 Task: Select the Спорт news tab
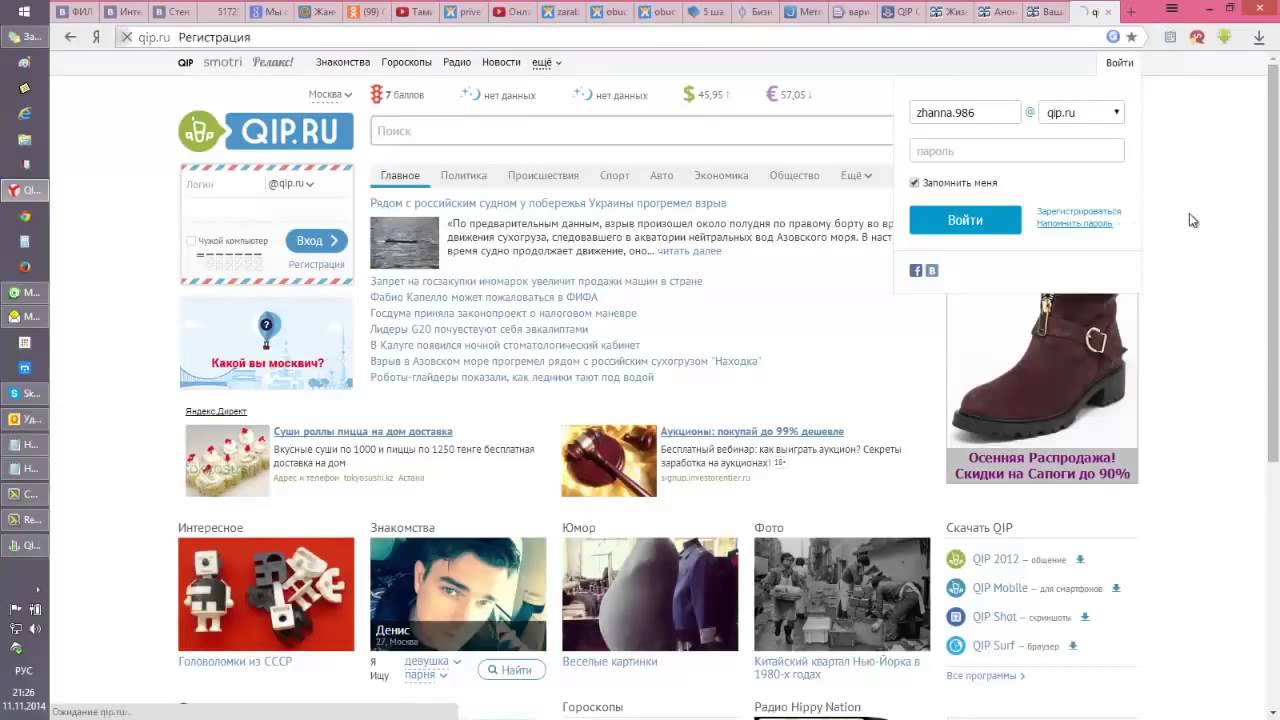[614, 175]
